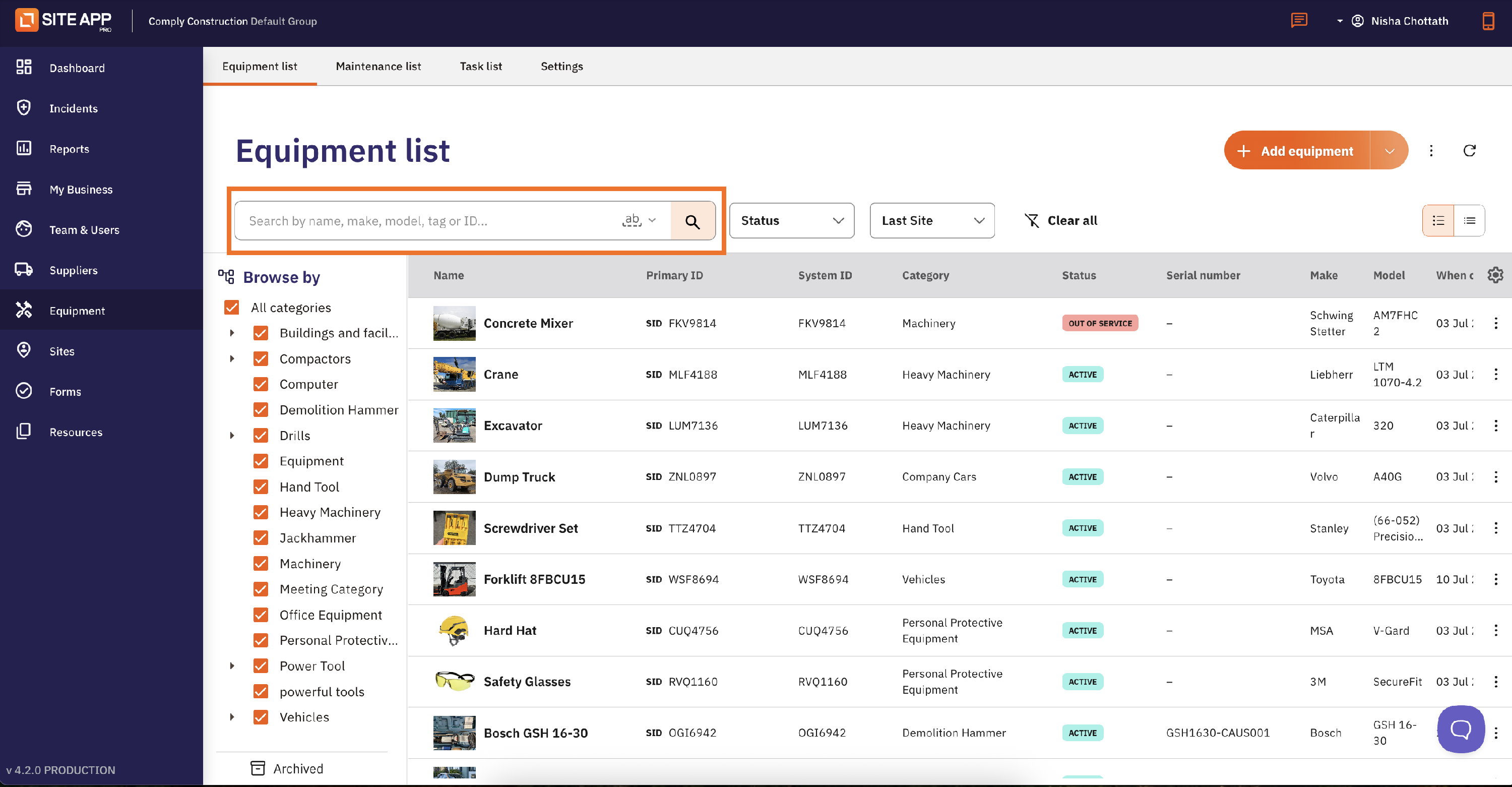Expand the Vehicles category tree

point(232,716)
